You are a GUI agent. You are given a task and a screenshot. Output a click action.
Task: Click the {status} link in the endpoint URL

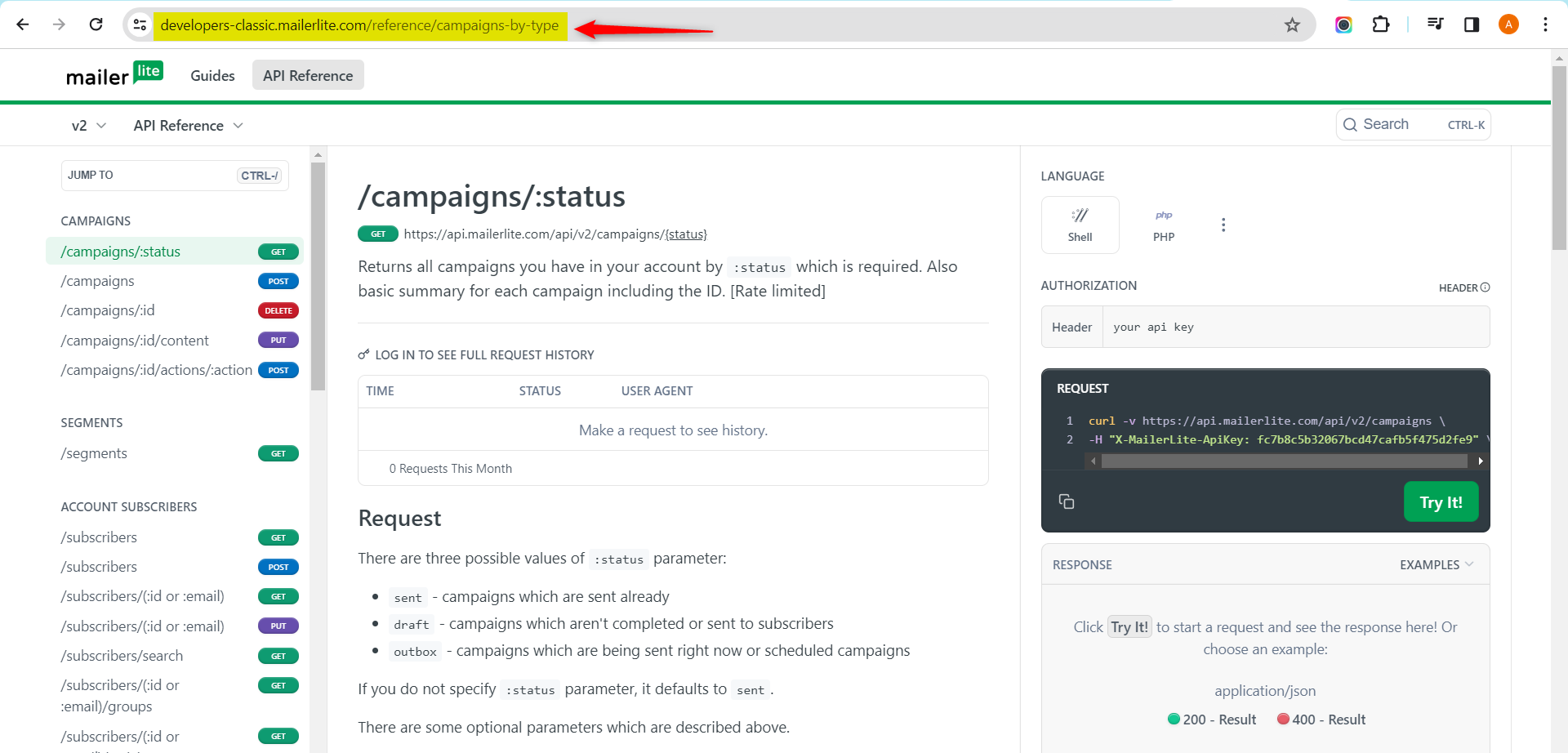[x=686, y=234]
